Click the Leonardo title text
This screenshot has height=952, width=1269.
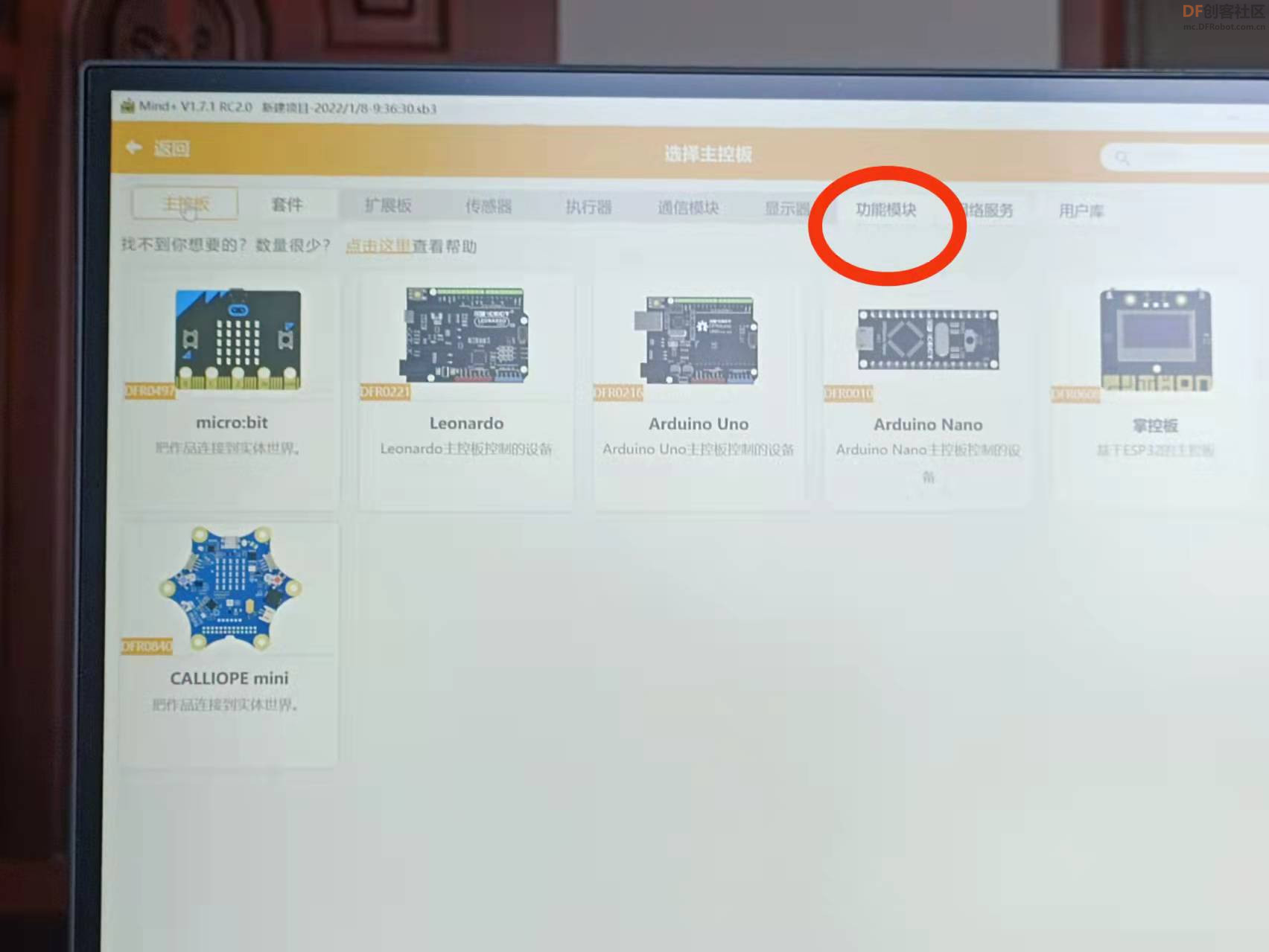pyautogui.click(x=466, y=423)
